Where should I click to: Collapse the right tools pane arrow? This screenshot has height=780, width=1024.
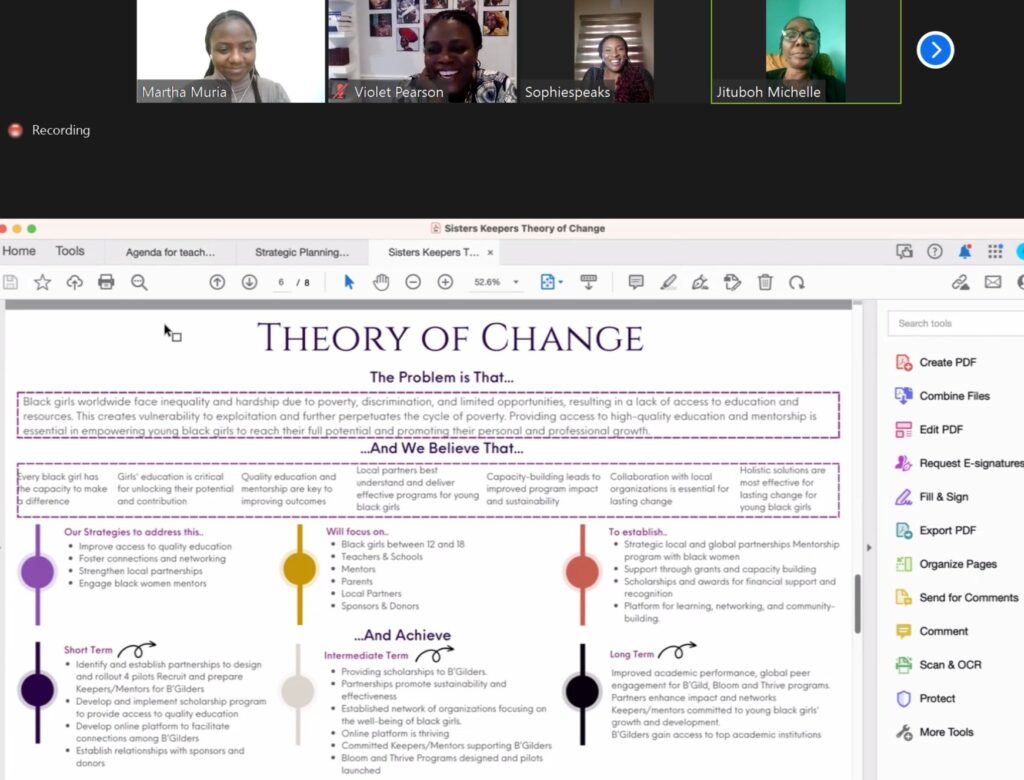tap(868, 547)
